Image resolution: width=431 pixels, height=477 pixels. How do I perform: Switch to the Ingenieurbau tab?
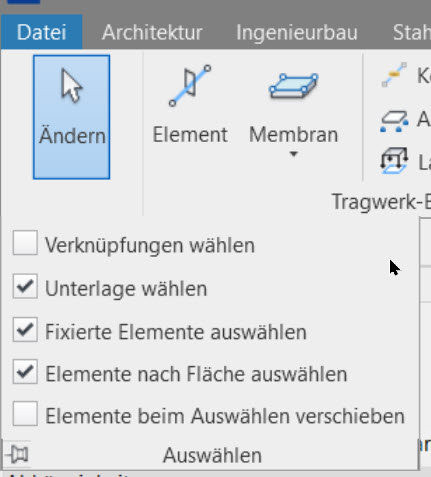(297, 32)
